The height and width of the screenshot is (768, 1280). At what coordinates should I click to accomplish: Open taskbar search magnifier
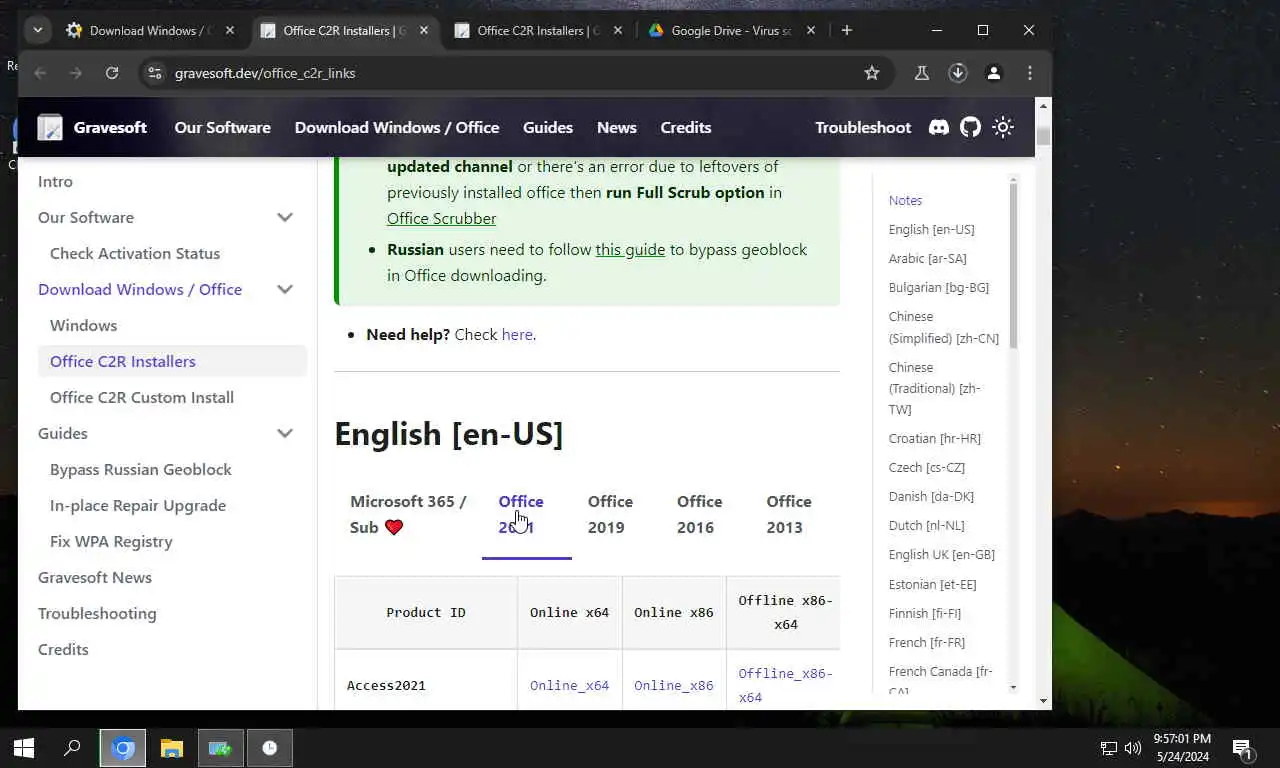point(72,748)
